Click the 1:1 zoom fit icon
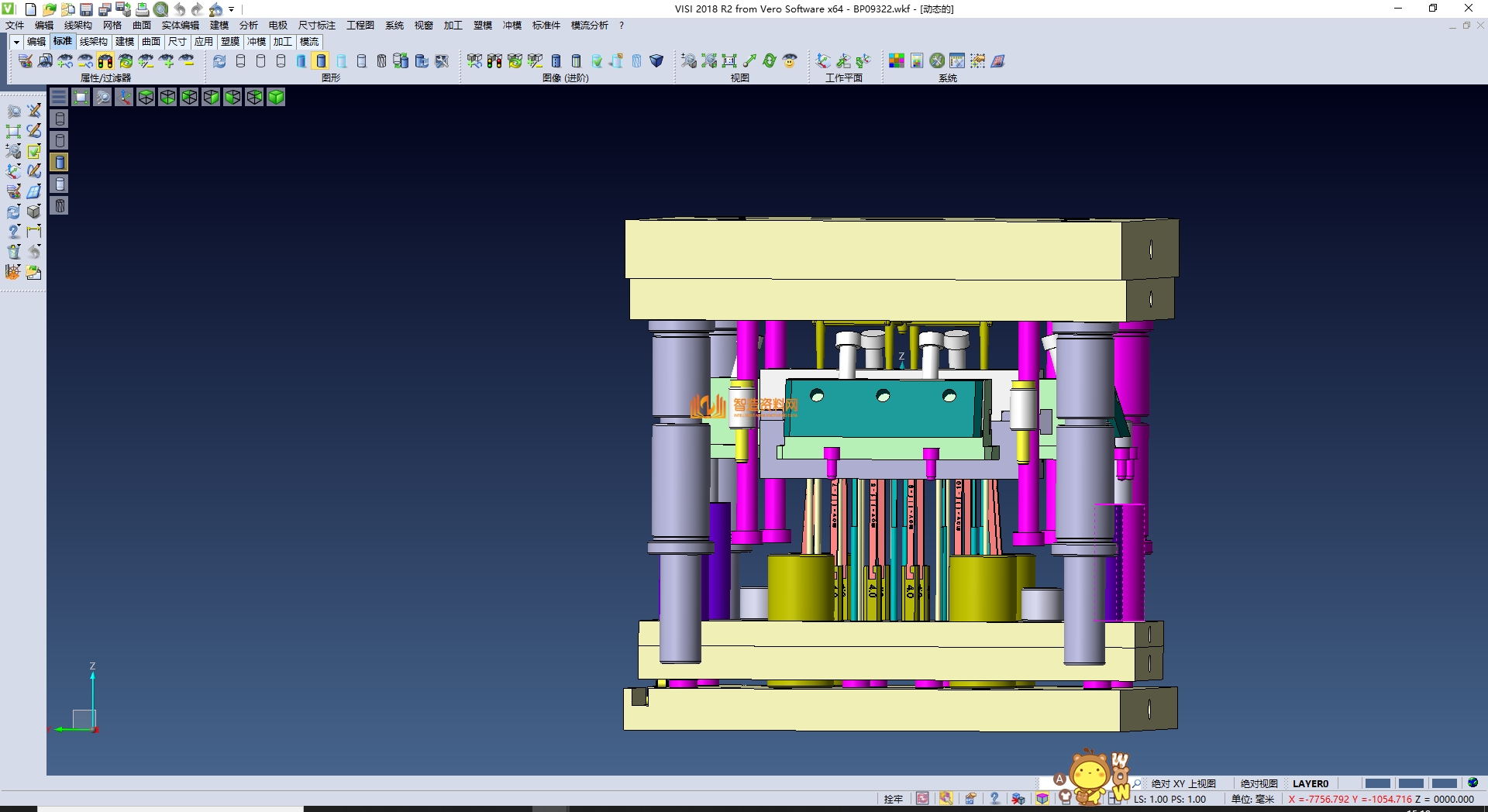The image size is (1488, 812). click(x=729, y=61)
